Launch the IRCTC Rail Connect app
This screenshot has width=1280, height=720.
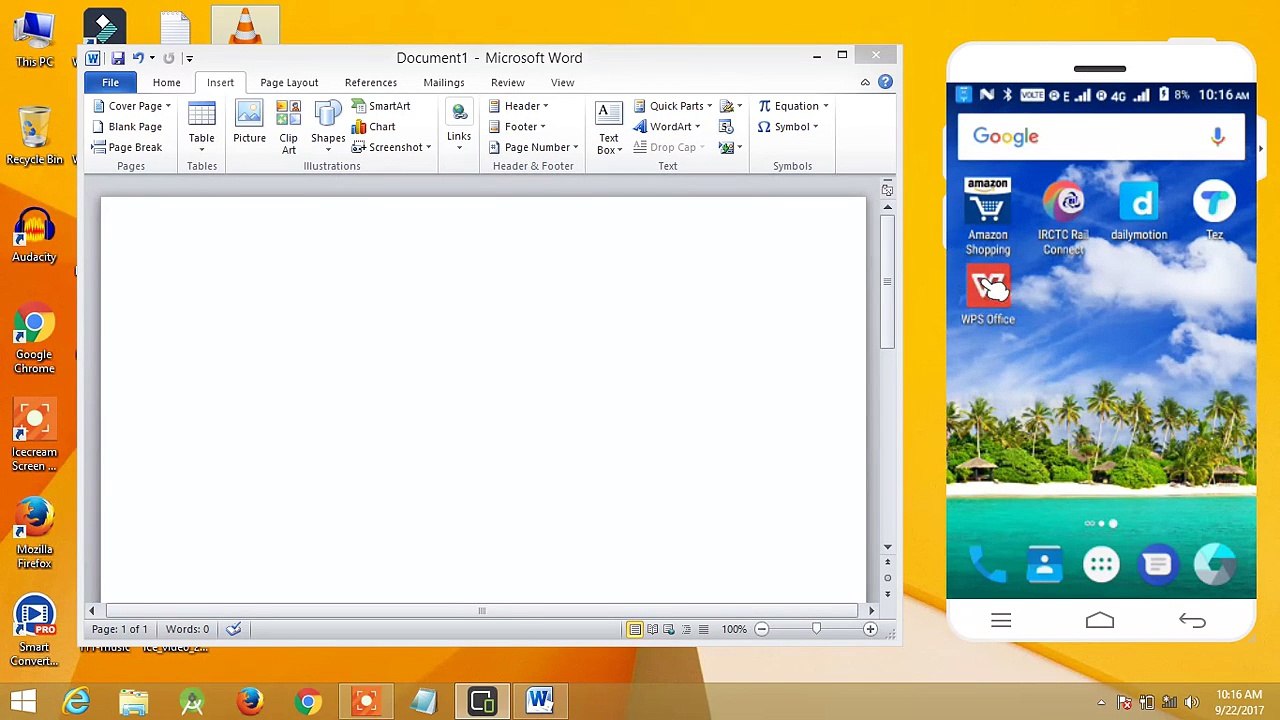(x=1063, y=218)
